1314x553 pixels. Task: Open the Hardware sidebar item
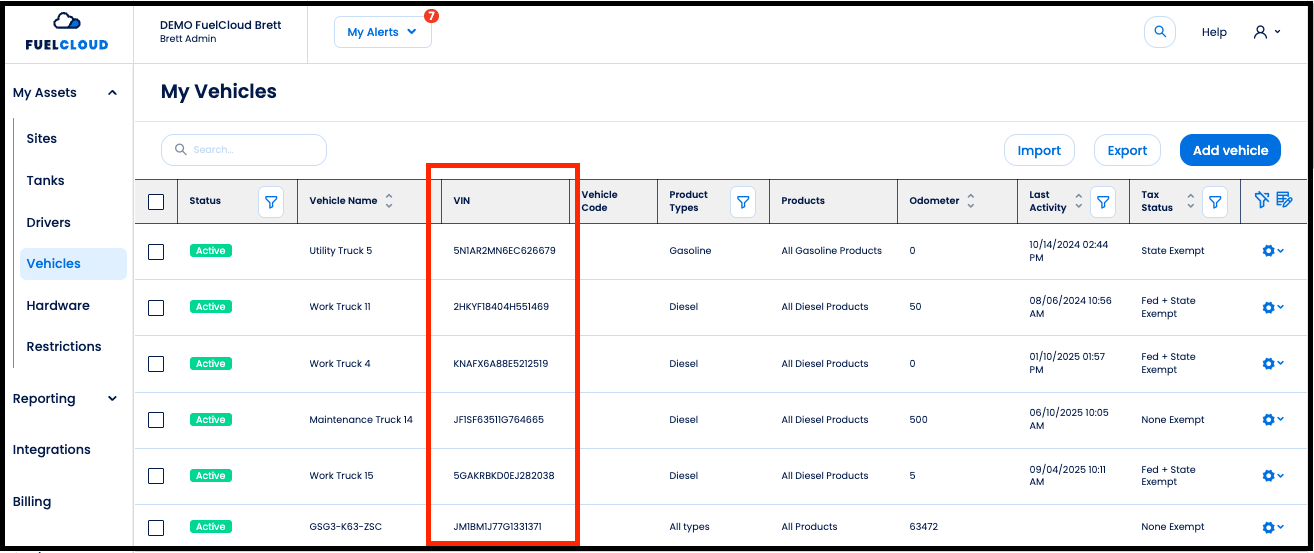click(x=58, y=306)
